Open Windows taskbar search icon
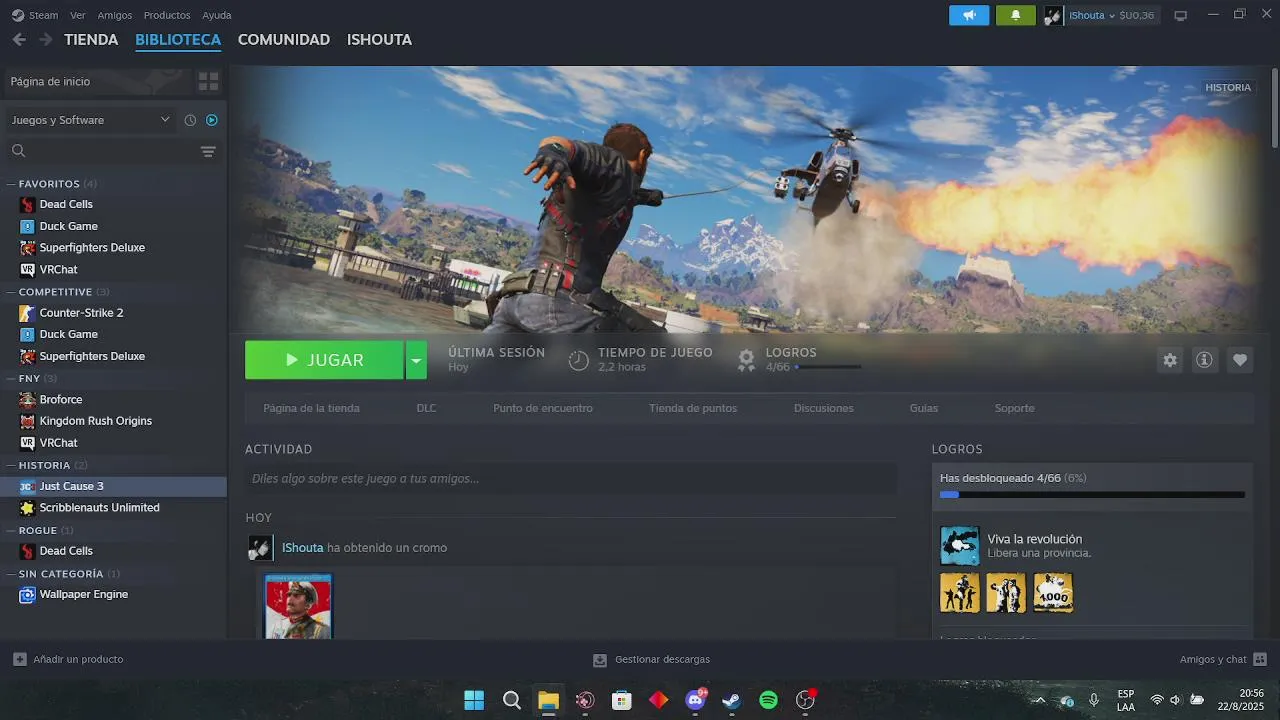This screenshot has width=1280, height=720. [x=512, y=700]
